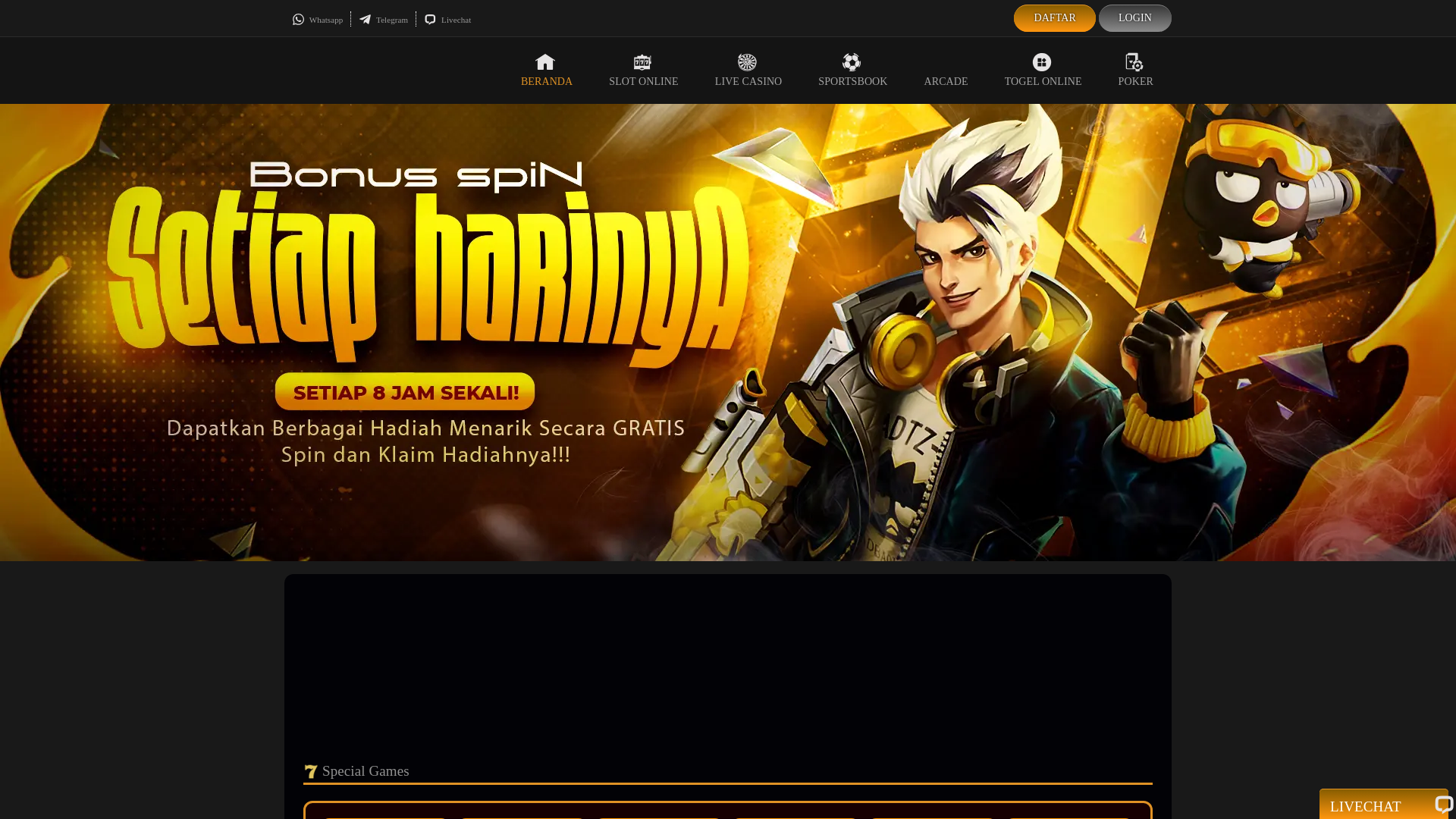Click the gold seven Special Games icon
This screenshot has width=1456, height=819.
coord(311,772)
